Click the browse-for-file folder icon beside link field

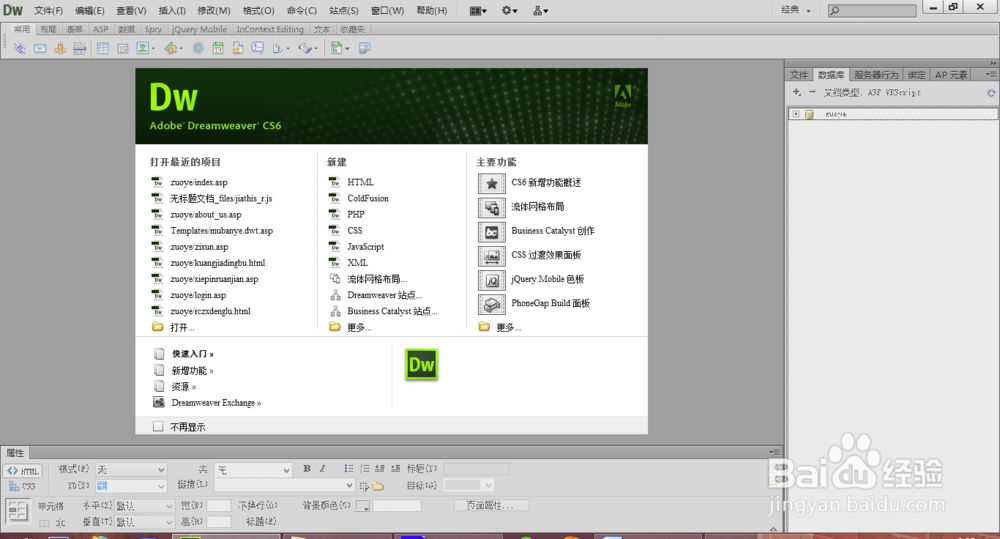[x=378, y=486]
